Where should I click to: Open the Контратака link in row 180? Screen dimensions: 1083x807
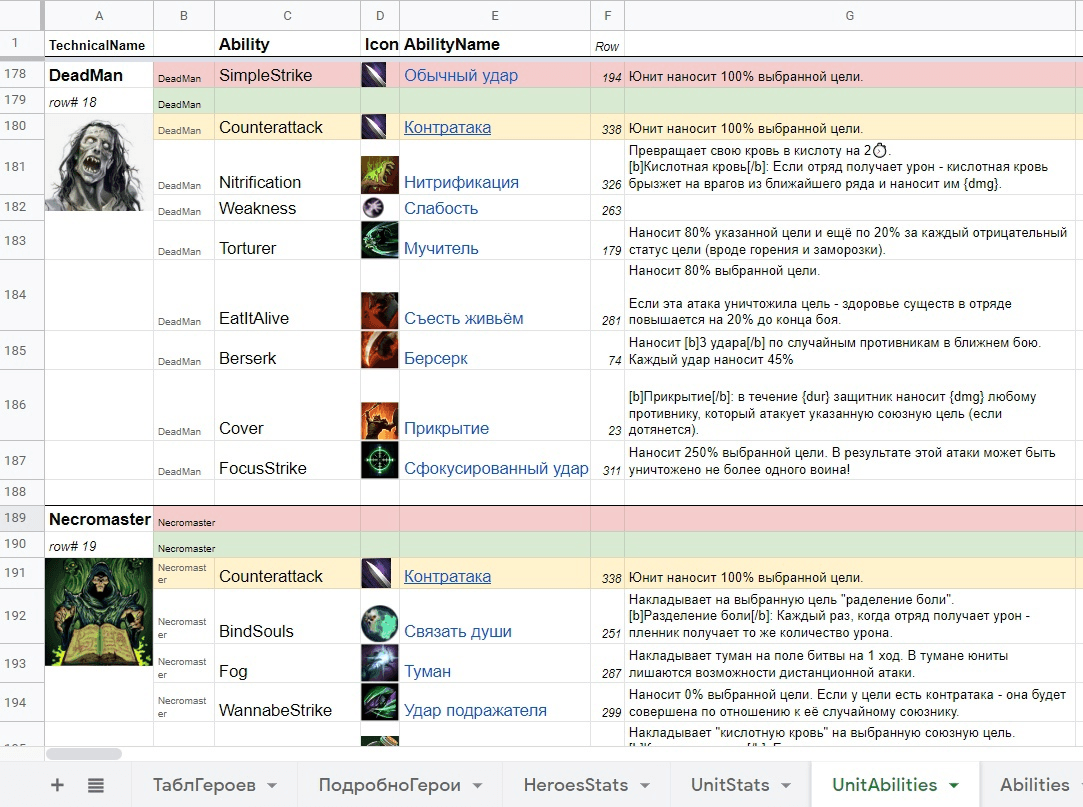coord(447,128)
